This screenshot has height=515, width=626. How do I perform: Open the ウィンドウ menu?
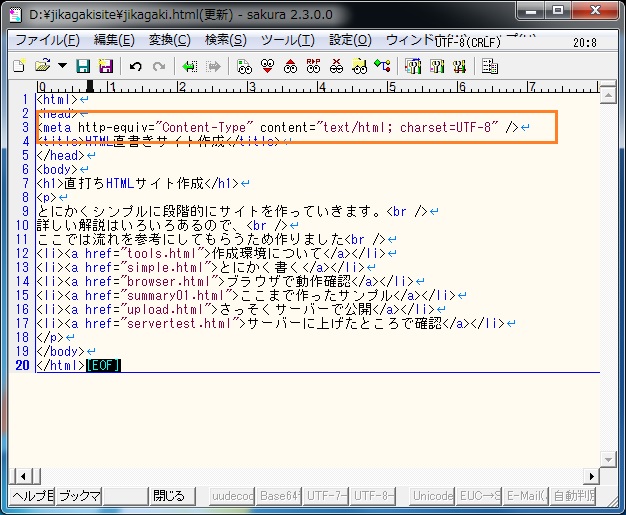click(x=410, y=40)
